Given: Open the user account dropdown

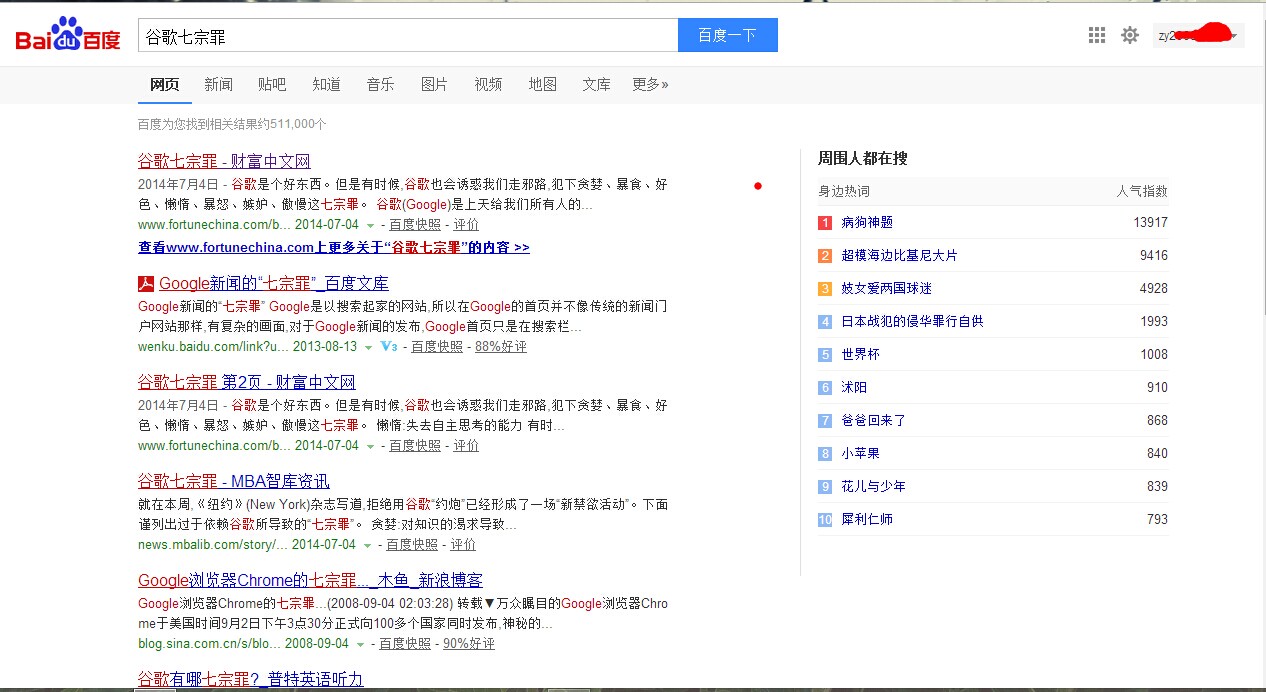Looking at the screenshot, I should pyautogui.click(x=1199, y=36).
